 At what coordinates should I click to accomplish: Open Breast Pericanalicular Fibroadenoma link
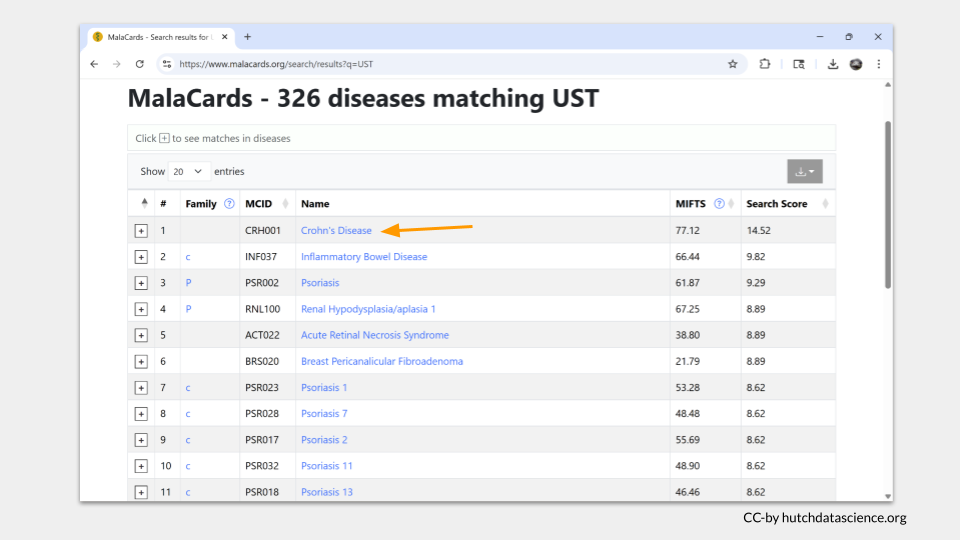click(381, 361)
